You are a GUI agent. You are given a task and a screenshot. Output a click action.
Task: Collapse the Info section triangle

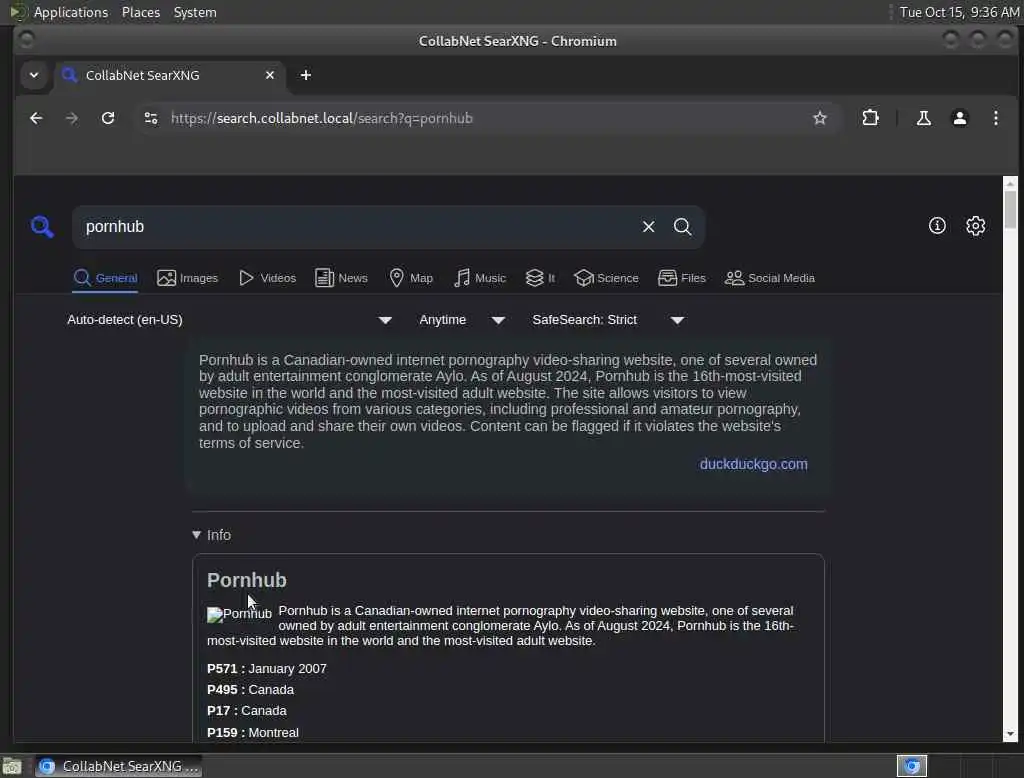pyautogui.click(x=197, y=535)
